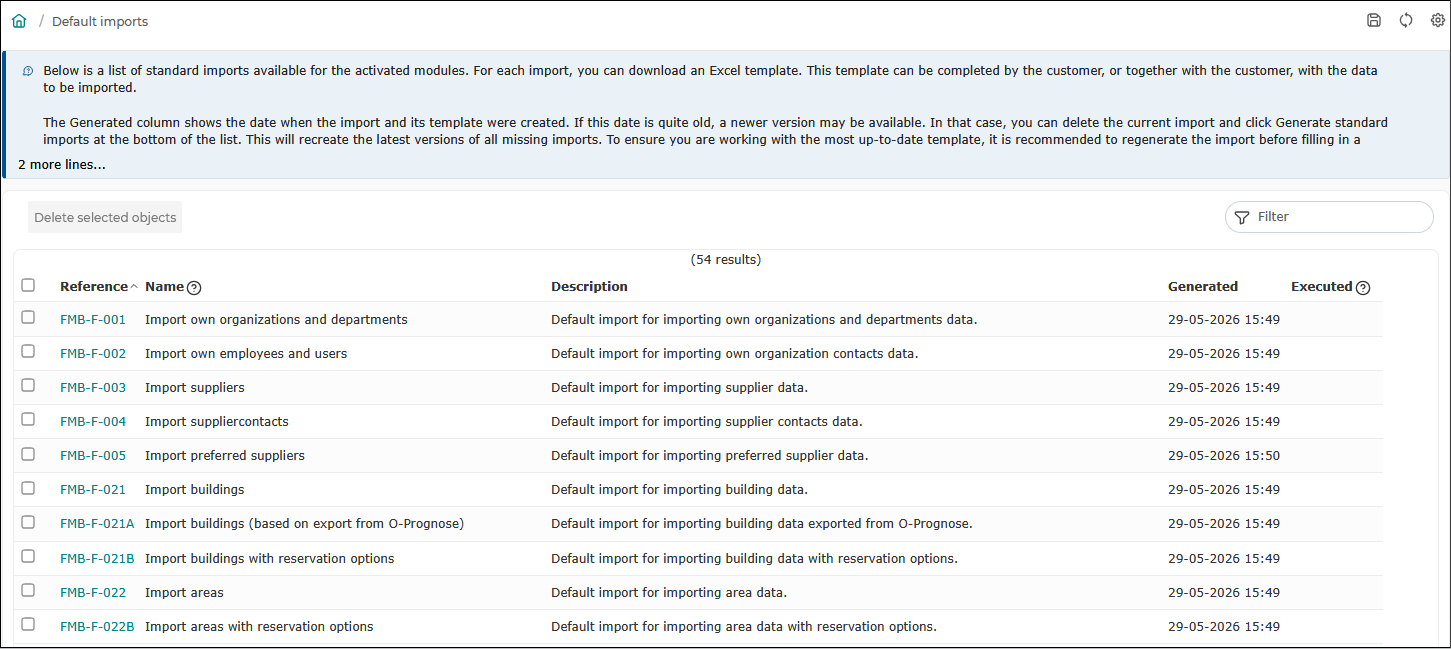Viewport: 1451px width, 649px height.
Task: Click the '29-05-2026 15:50' generated date
Action: [x=1224, y=456]
